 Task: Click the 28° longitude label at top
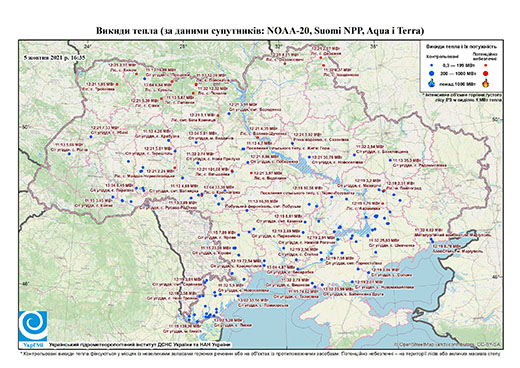tap(182, 46)
